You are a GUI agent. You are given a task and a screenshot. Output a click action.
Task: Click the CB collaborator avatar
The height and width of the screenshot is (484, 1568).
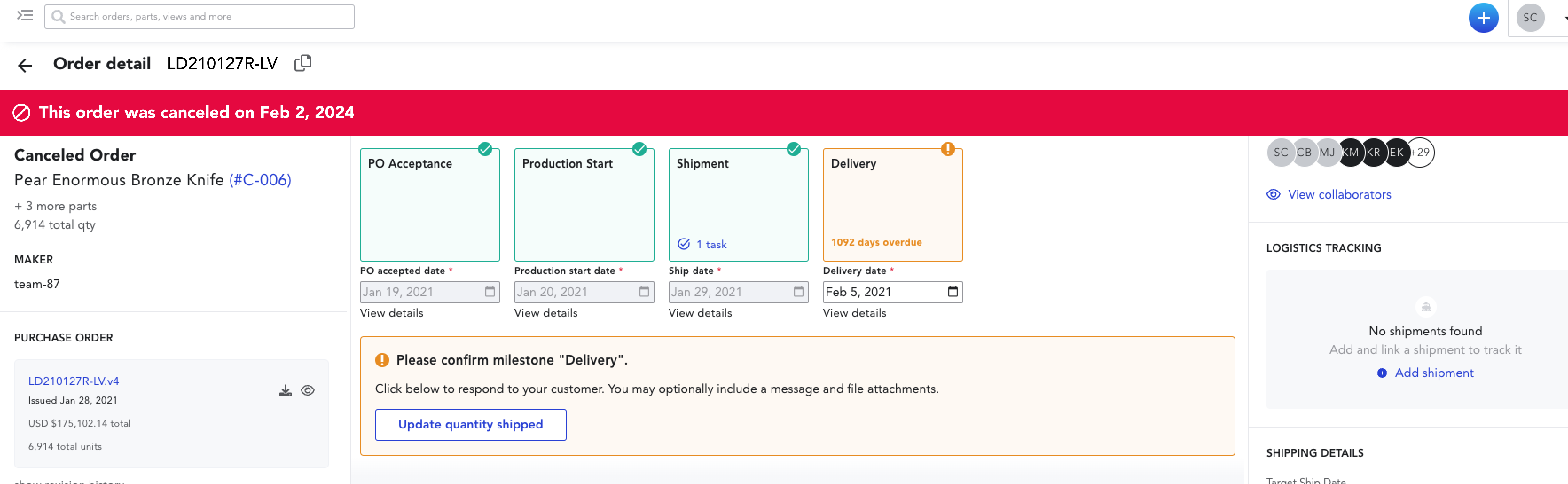(1304, 152)
